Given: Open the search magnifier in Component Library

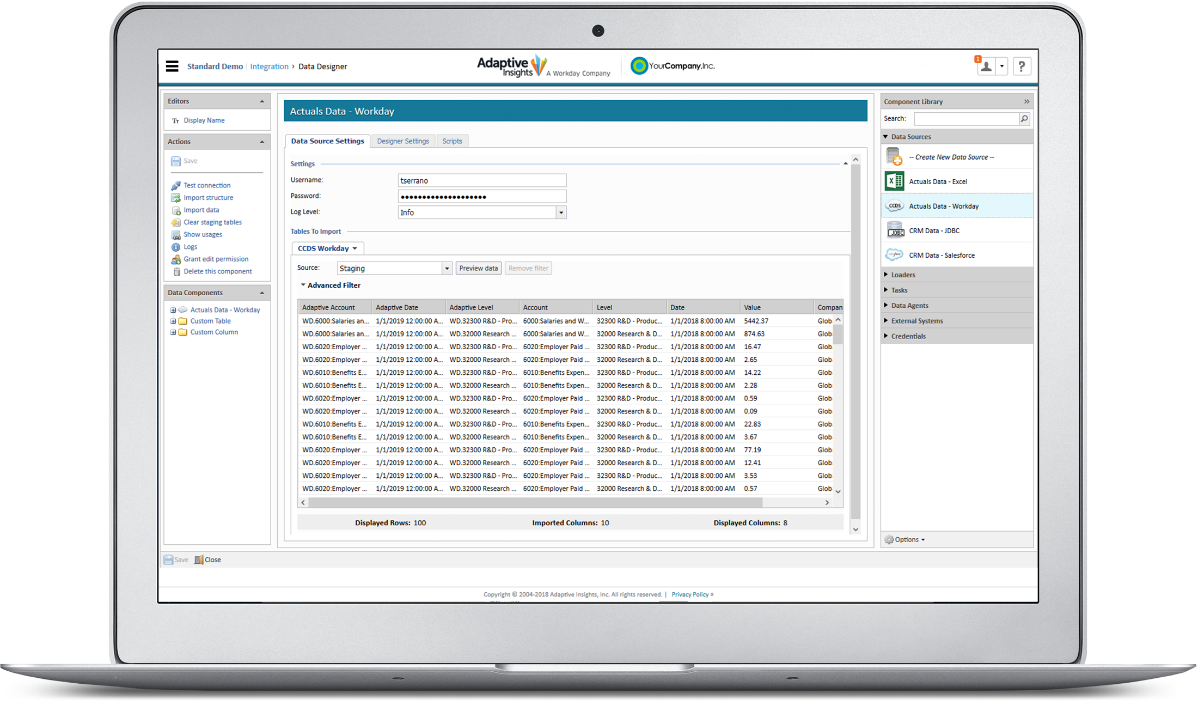Looking at the screenshot, I should [1022, 118].
